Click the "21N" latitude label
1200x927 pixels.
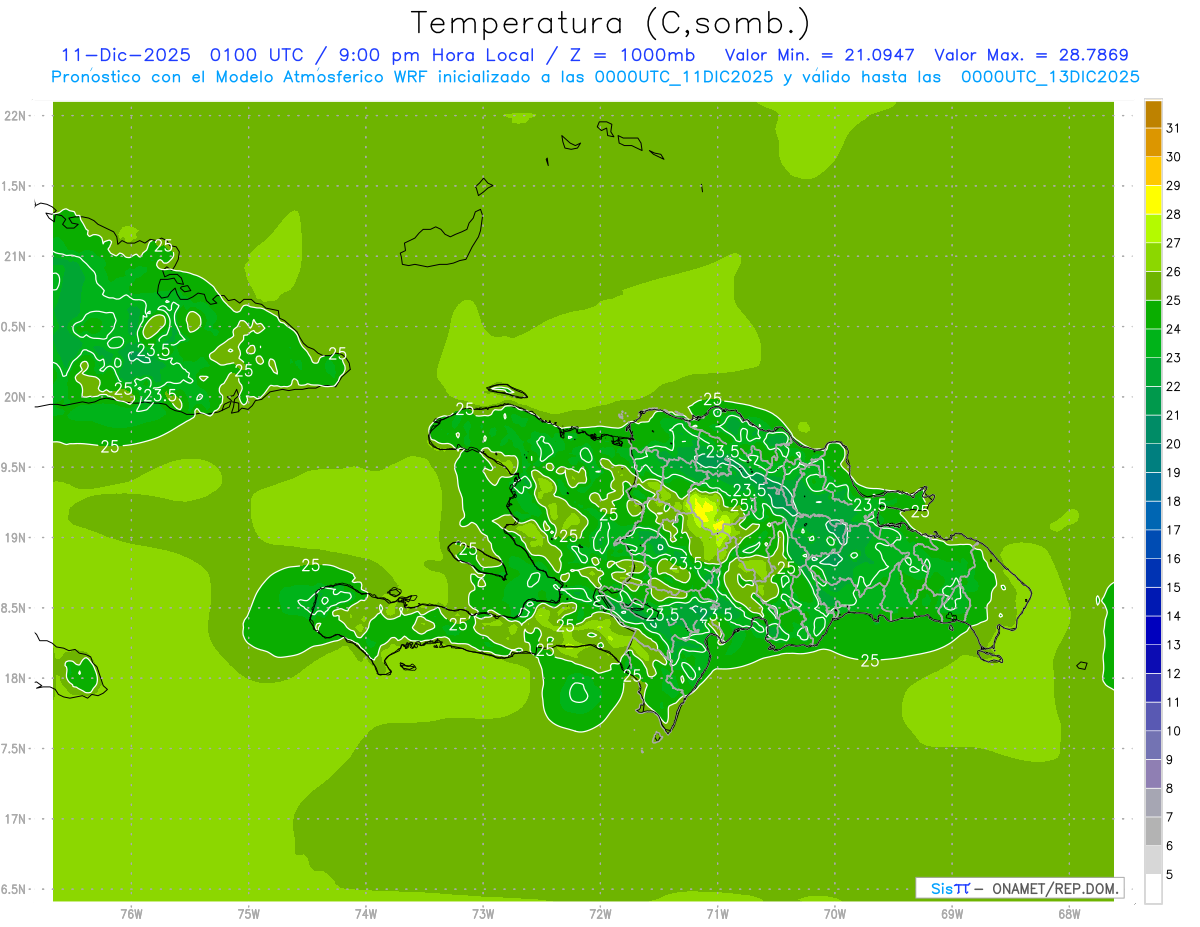[15, 257]
